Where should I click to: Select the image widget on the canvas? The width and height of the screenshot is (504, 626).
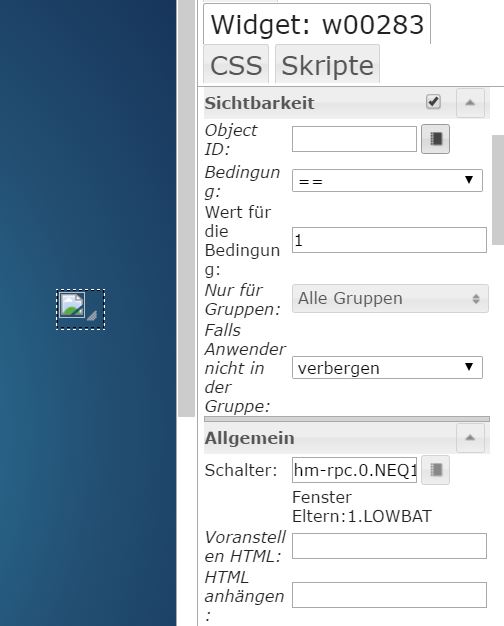[80, 309]
